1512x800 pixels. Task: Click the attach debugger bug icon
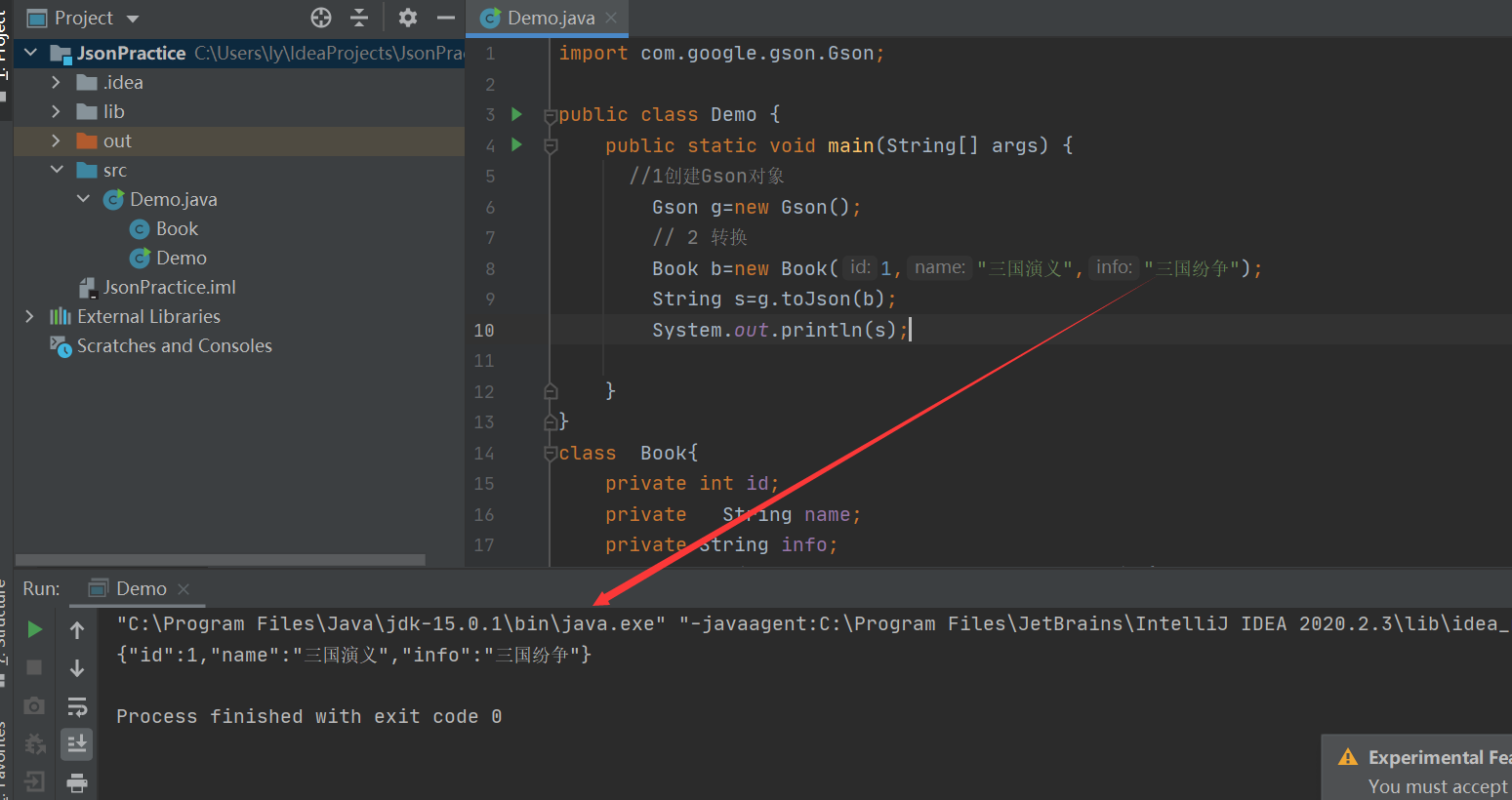point(34,743)
